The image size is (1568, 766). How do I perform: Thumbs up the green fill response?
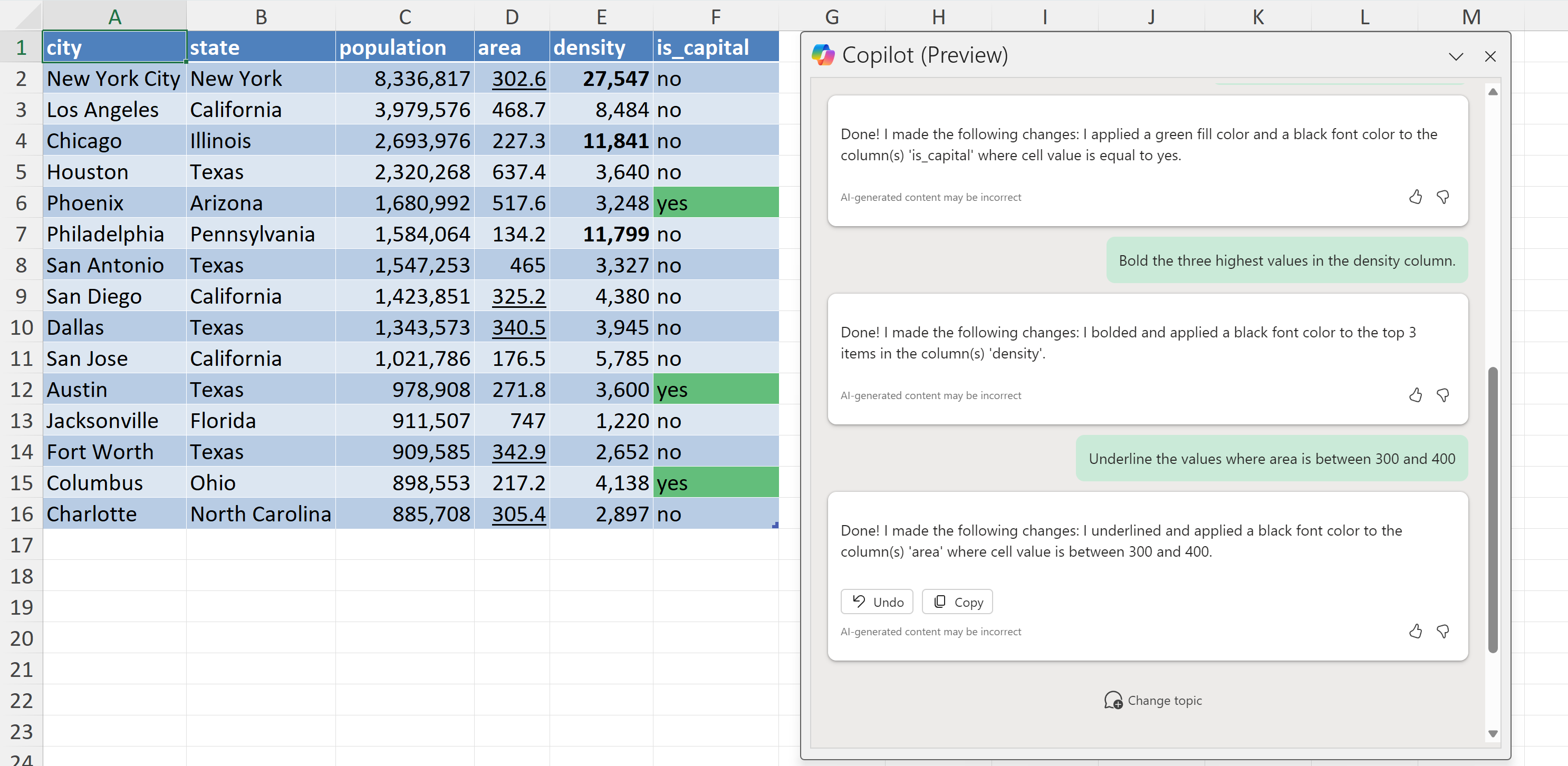point(1415,197)
